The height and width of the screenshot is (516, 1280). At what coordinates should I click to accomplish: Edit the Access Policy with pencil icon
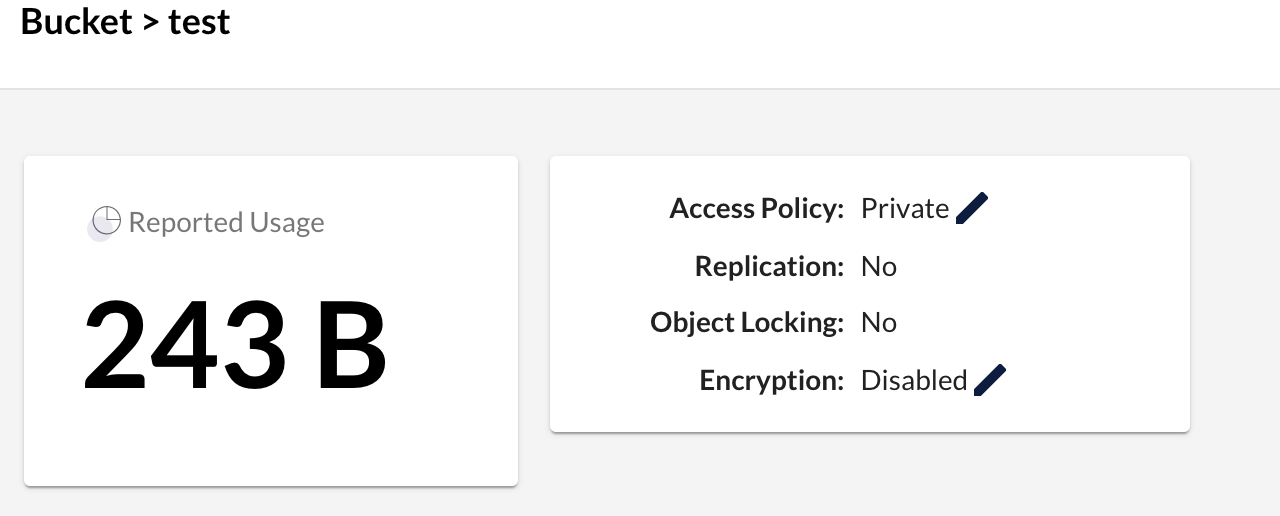972,209
